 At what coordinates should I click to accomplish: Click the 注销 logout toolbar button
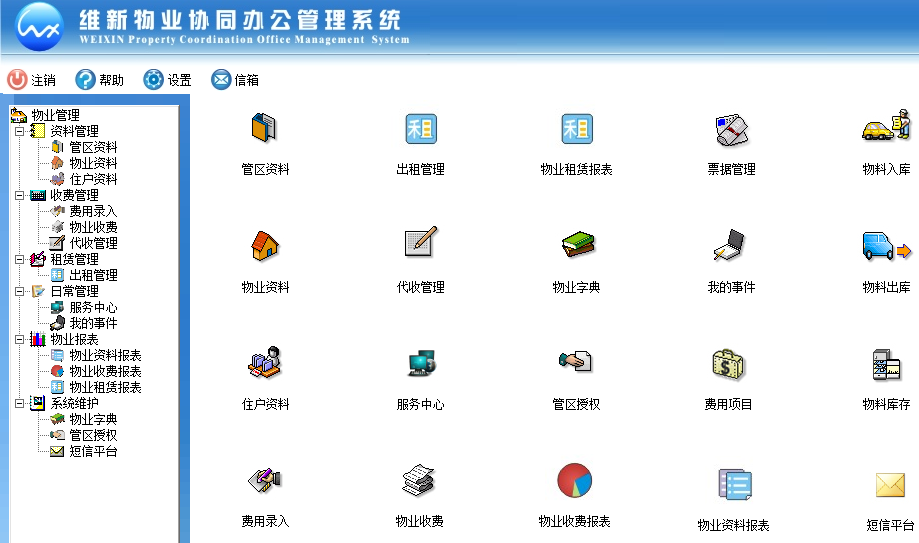click(31, 80)
